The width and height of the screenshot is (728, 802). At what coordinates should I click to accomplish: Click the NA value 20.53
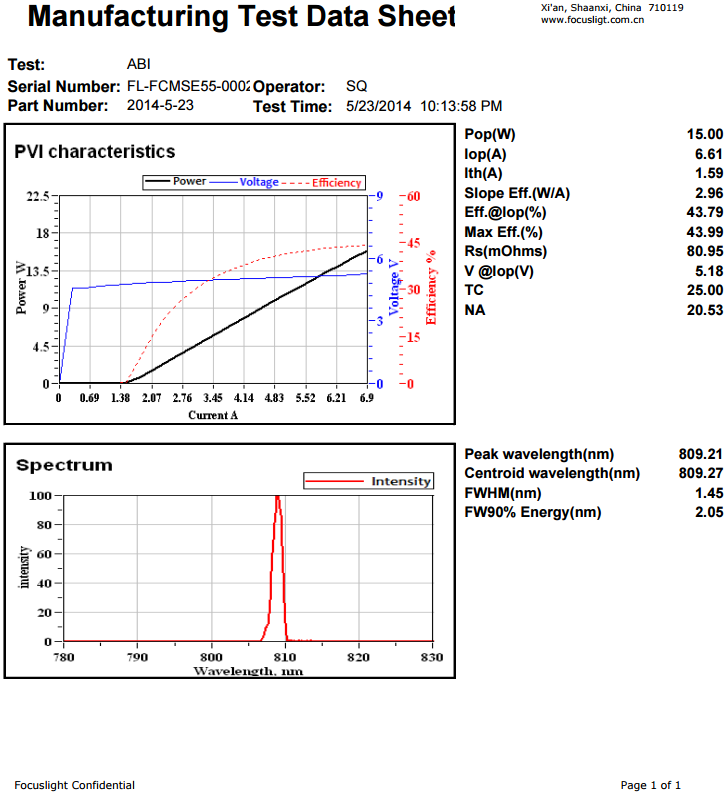pos(705,310)
